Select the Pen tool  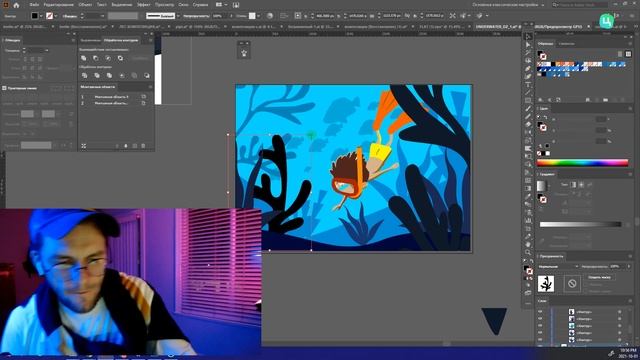(528, 69)
